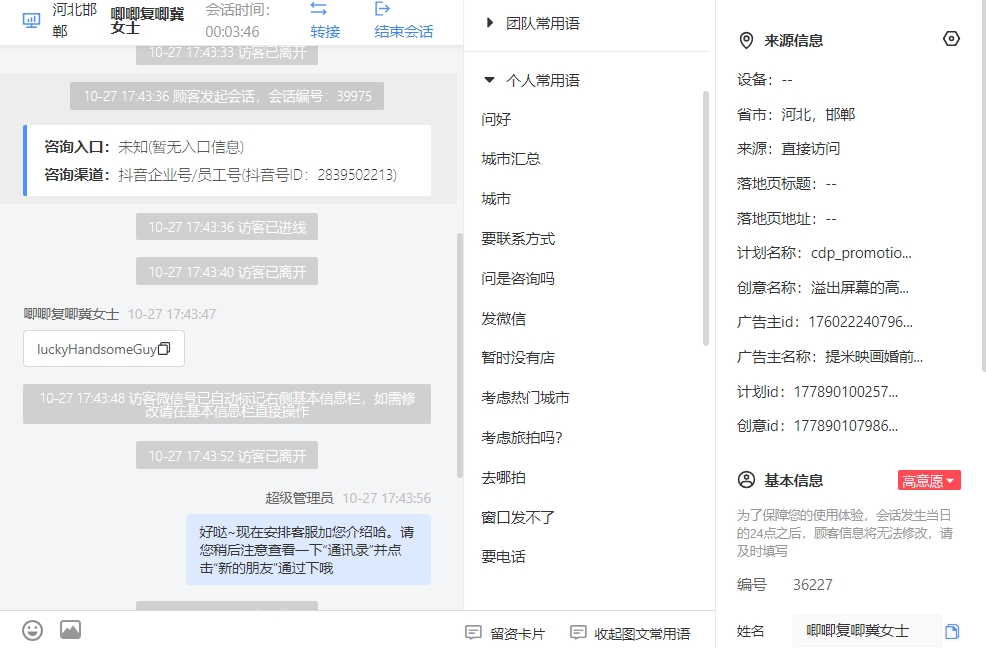Select the 城市汇总 quick phrase
This screenshot has width=986, height=648.
tap(511, 159)
